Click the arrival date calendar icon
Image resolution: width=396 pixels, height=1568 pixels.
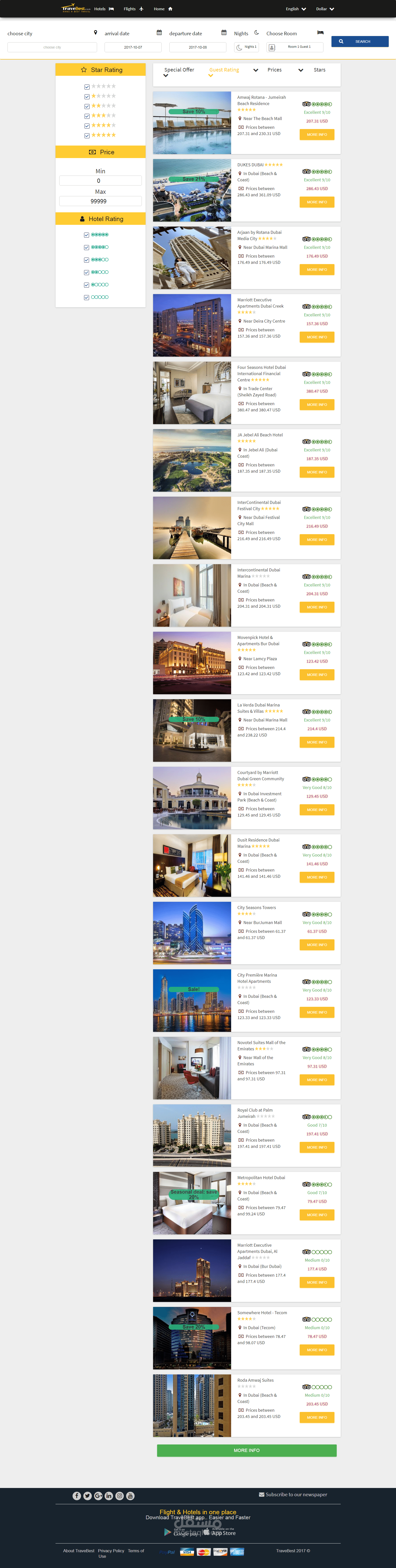pyautogui.click(x=159, y=33)
